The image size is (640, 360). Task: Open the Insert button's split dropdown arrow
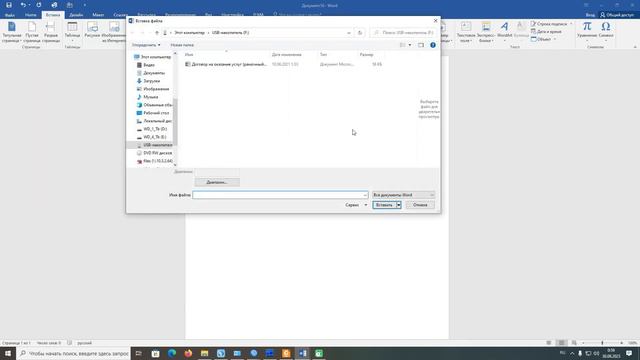(399, 205)
